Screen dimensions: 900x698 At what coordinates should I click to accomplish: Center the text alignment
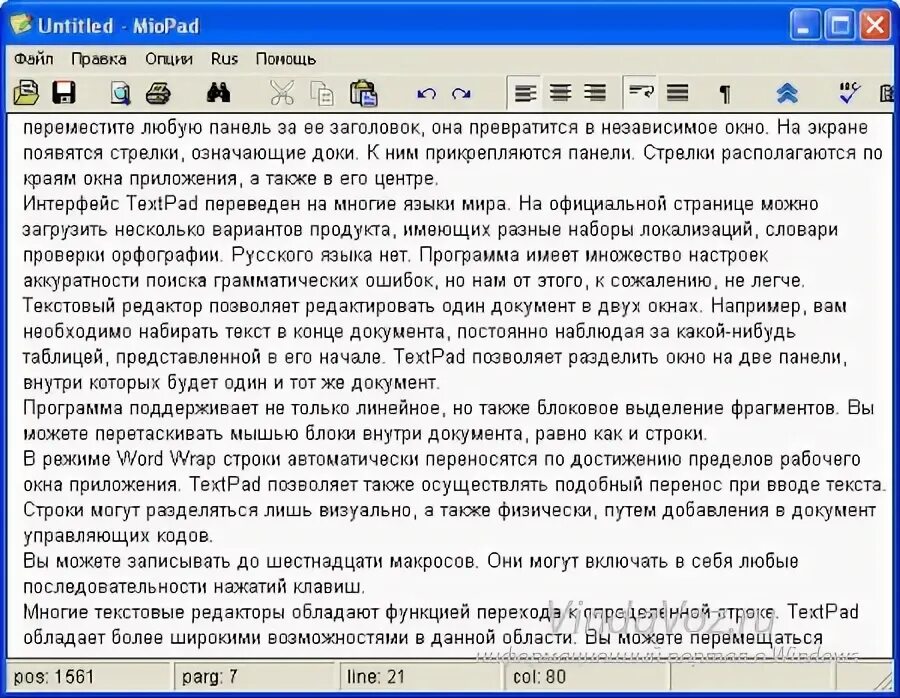pos(560,92)
